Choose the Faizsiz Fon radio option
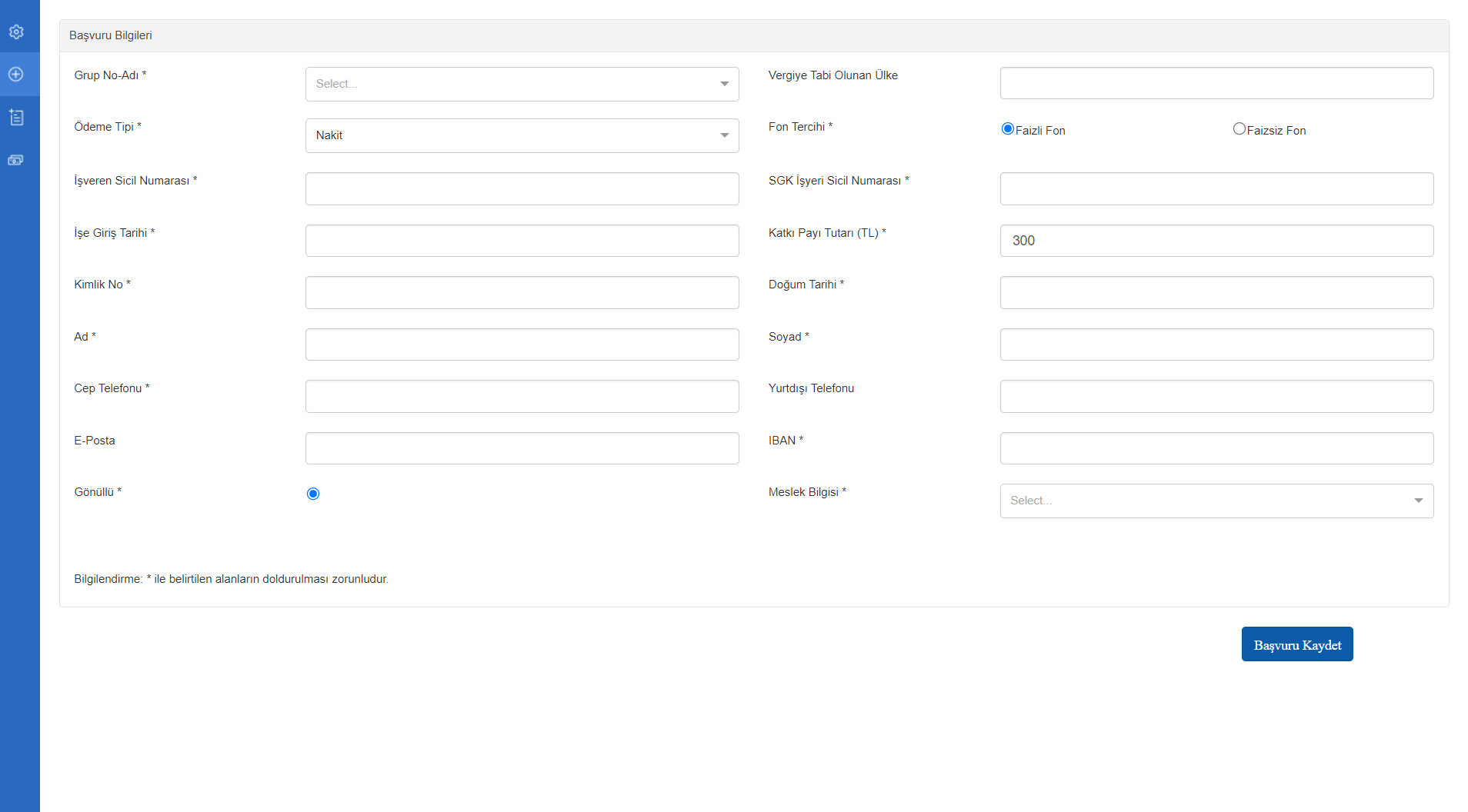Image resolution: width=1468 pixels, height=812 pixels. [x=1239, y=129]
